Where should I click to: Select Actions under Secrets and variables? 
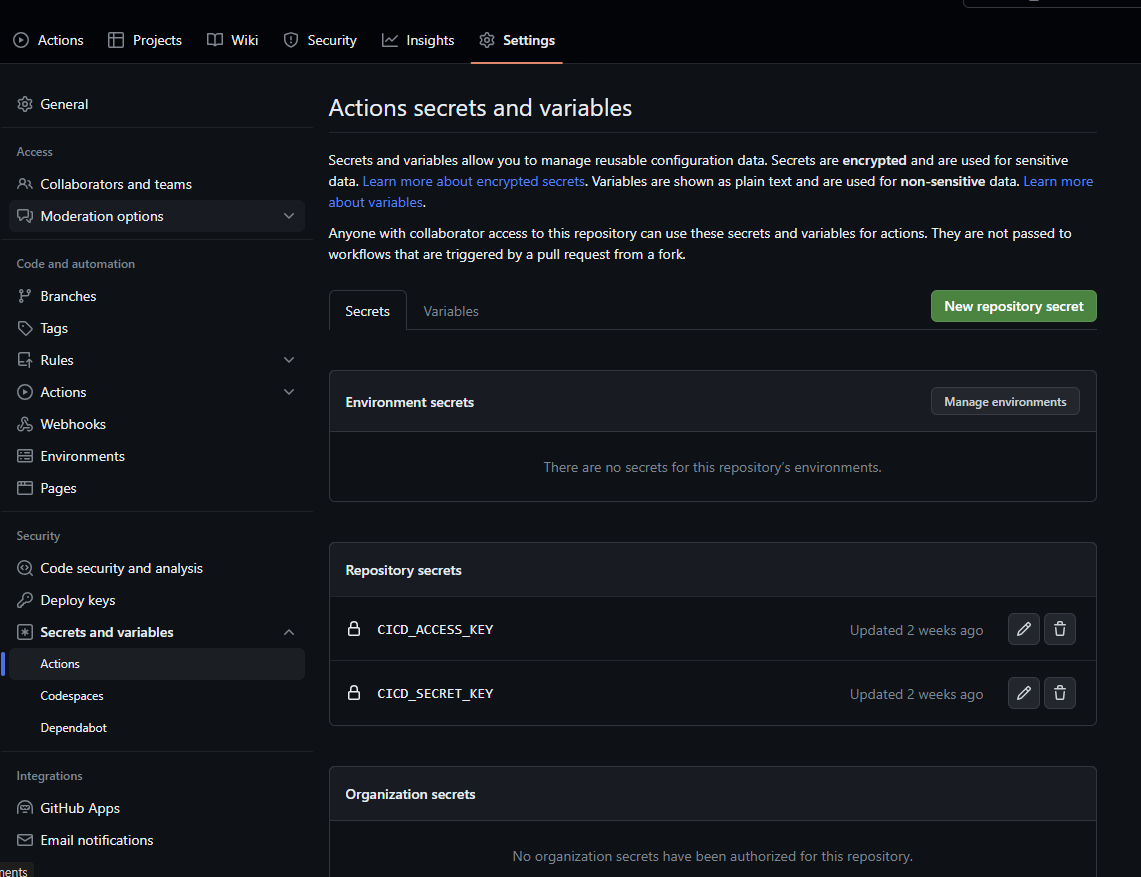pos(157,664)
